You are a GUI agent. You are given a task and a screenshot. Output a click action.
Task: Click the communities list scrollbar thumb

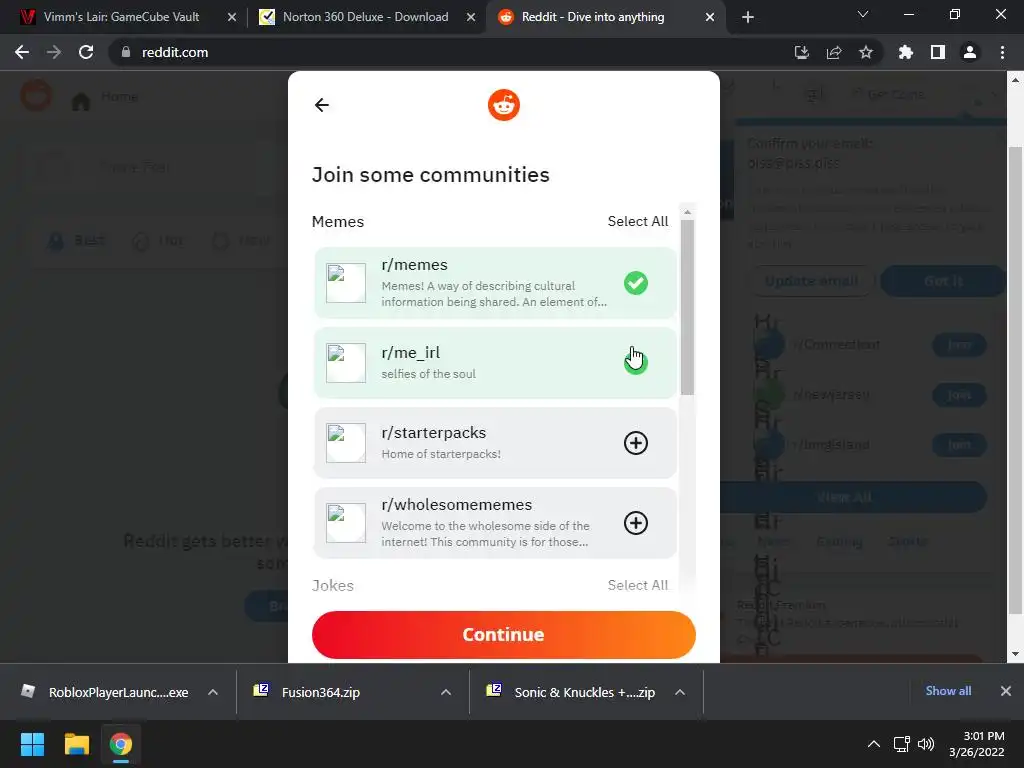pyautogui.click(x=687, y=307)
